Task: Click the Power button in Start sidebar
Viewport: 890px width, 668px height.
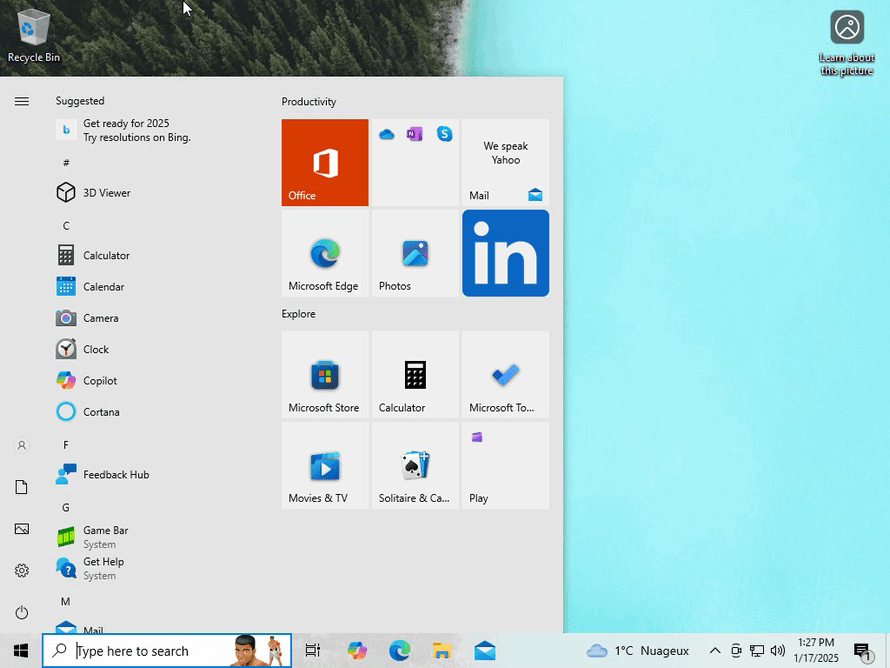Action: (22, 612)
